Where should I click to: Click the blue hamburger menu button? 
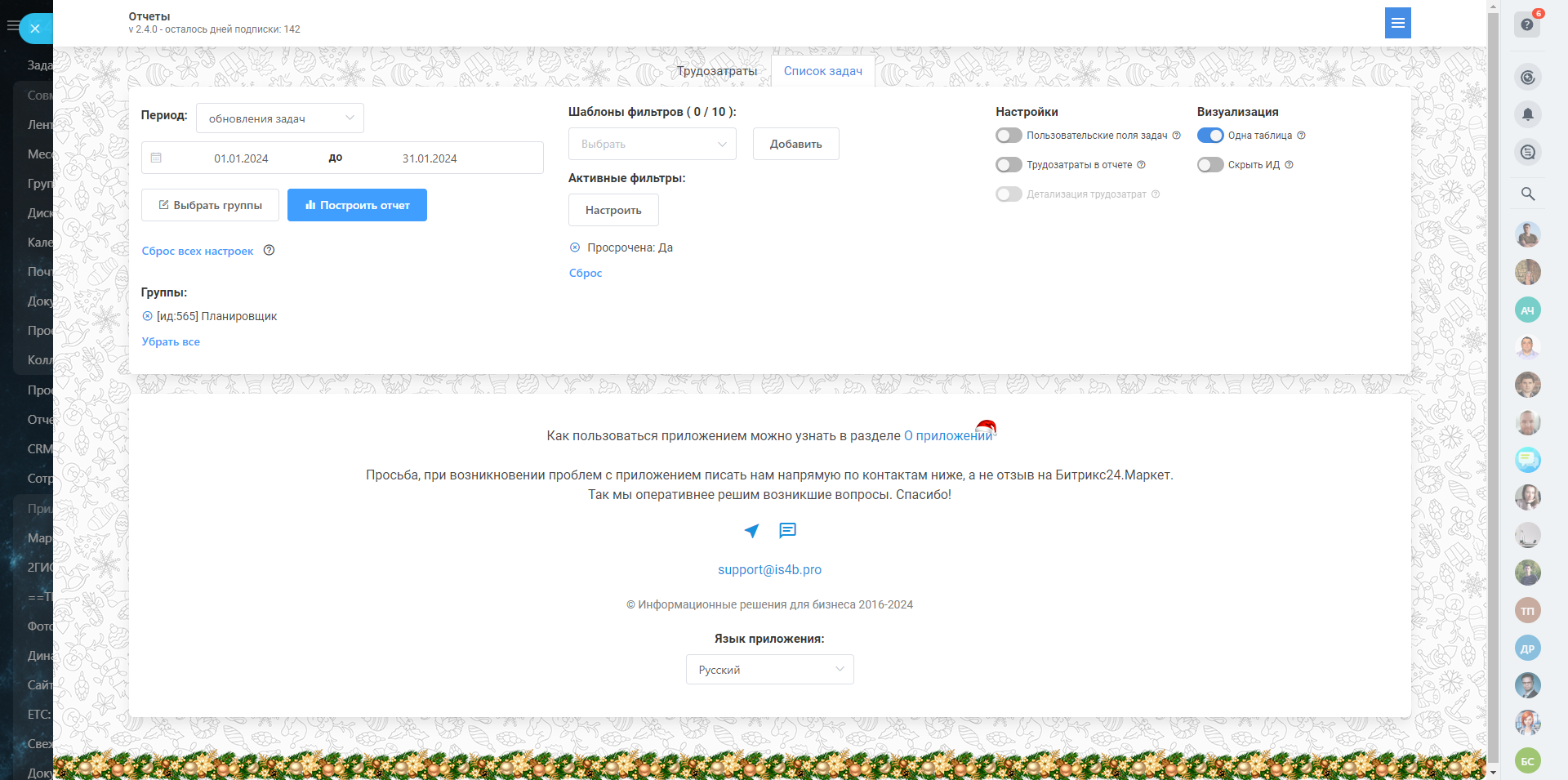pos(1398,23)
